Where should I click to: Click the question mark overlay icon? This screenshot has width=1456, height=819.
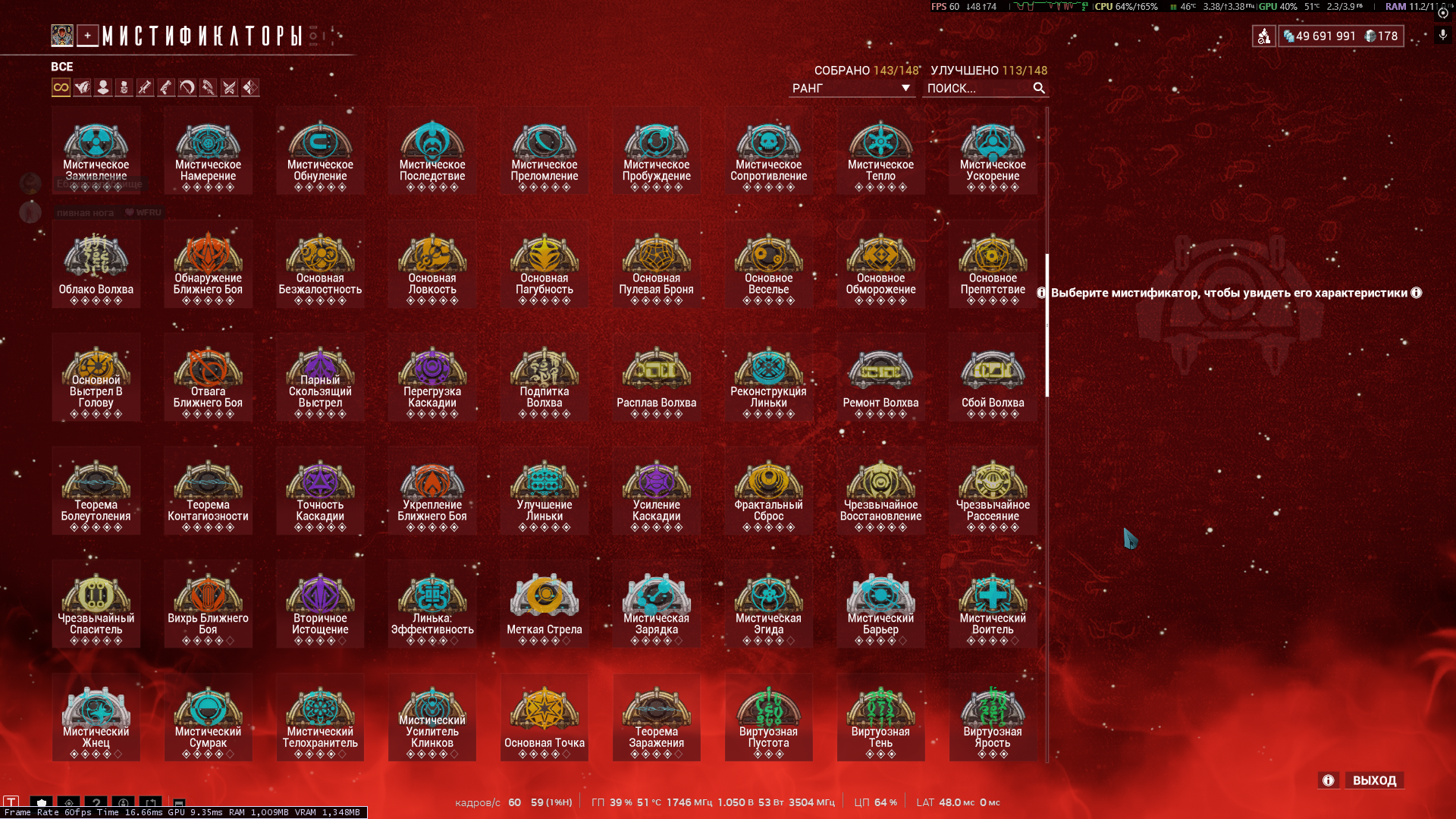point(96,802)
